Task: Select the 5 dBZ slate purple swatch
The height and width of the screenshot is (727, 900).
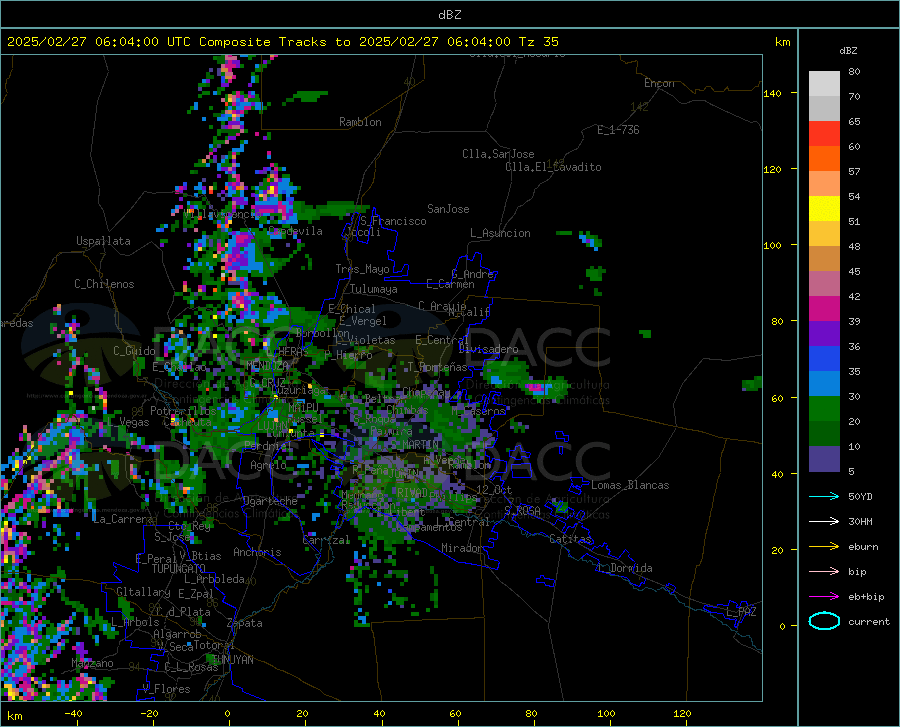Action: [x=824, y=458]
